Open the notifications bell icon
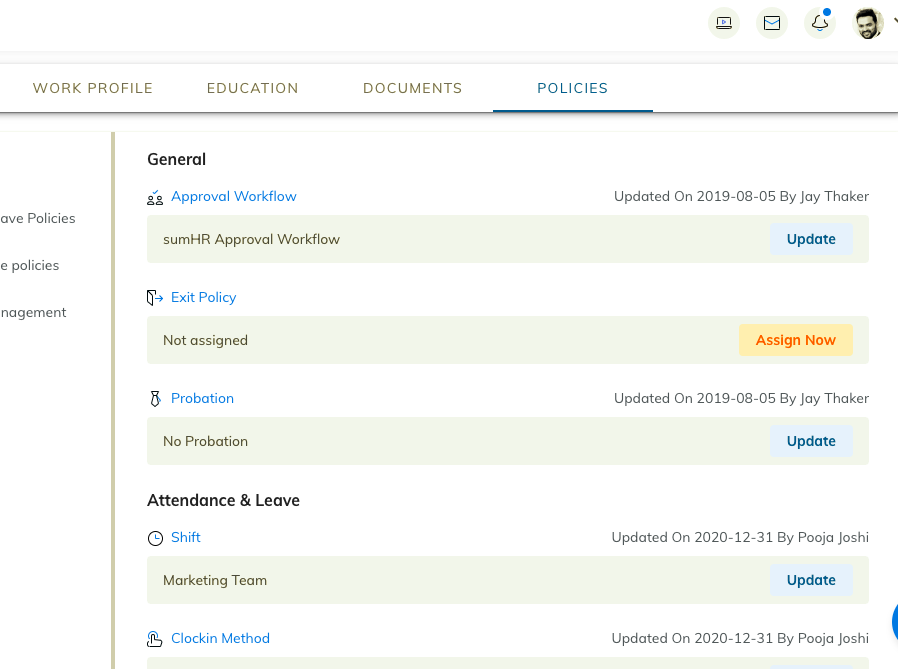The image size is (898, 669). pos(820,23)
